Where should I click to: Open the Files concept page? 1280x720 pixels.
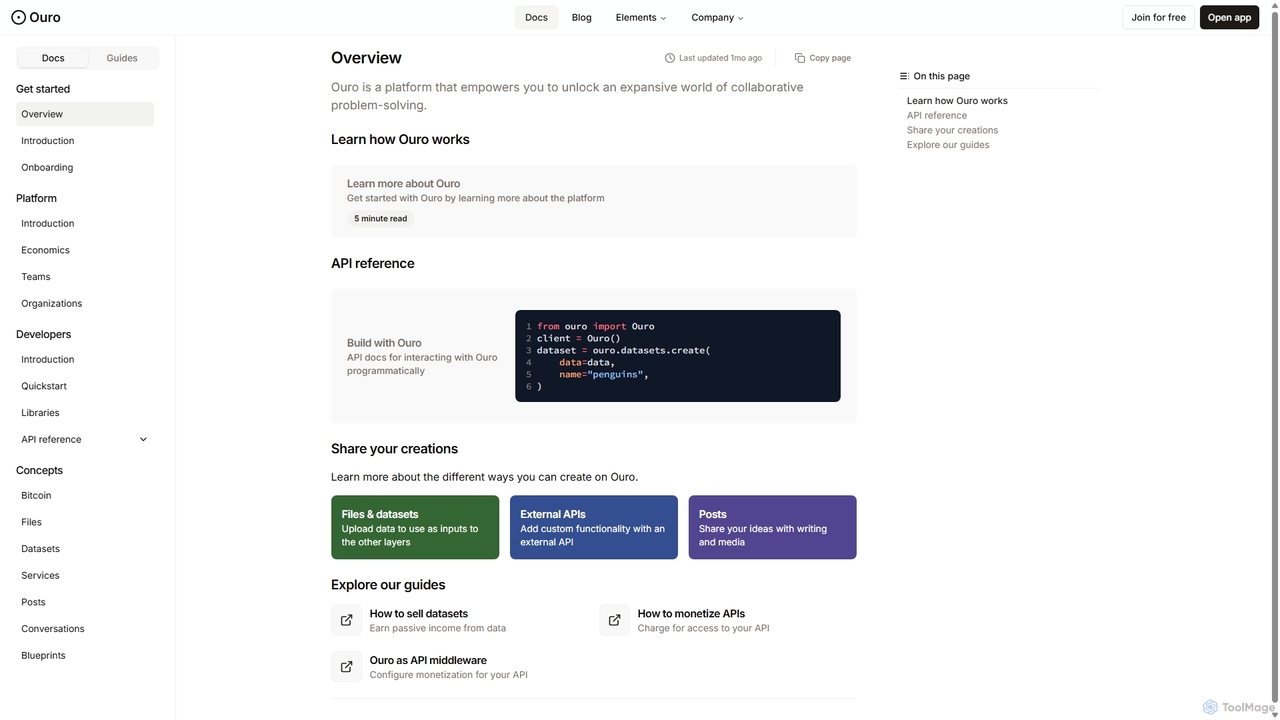(85, 522)
